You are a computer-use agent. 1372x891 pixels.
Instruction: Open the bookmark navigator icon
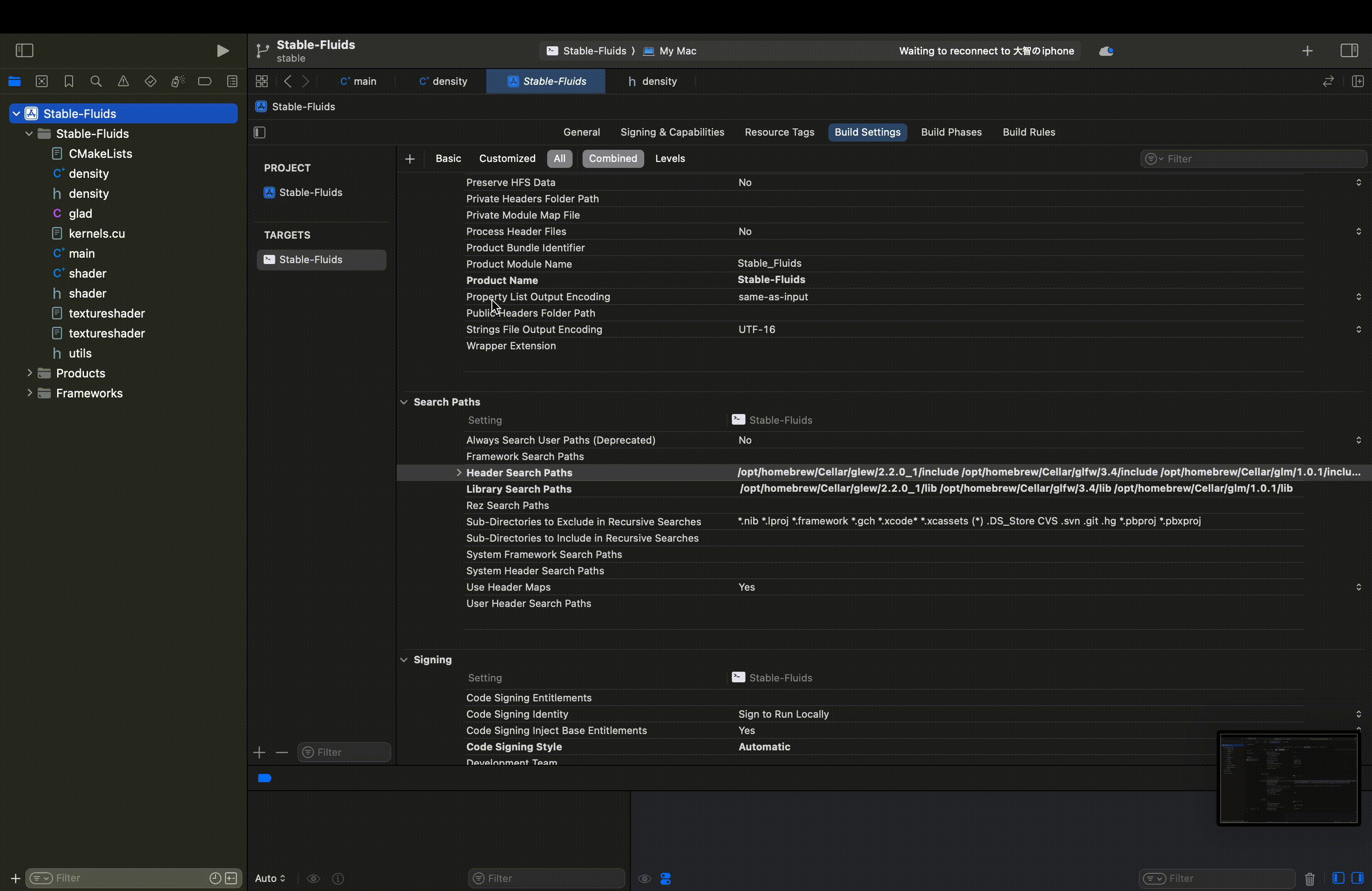(x=69, y=81)
